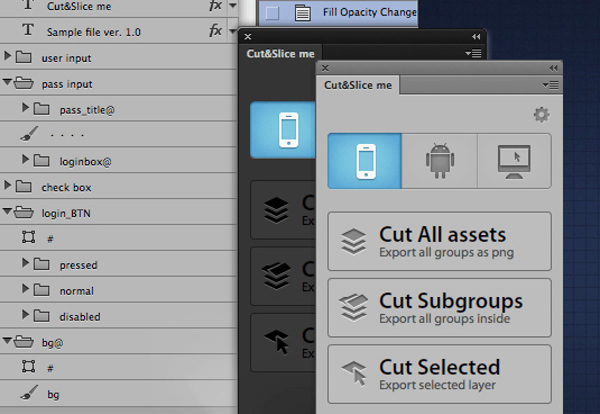Open settings gear in light Cut&Slice panel
The height and width of the screenshot is (414, 600).
(x=541, y=114)
